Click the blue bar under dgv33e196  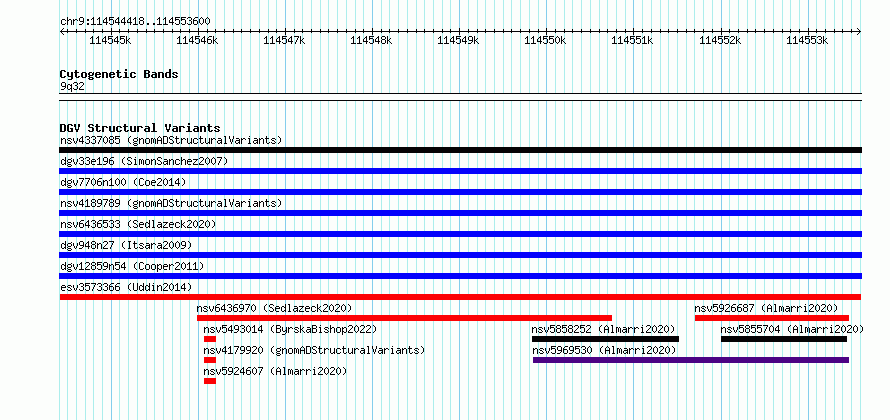[460, 171]
